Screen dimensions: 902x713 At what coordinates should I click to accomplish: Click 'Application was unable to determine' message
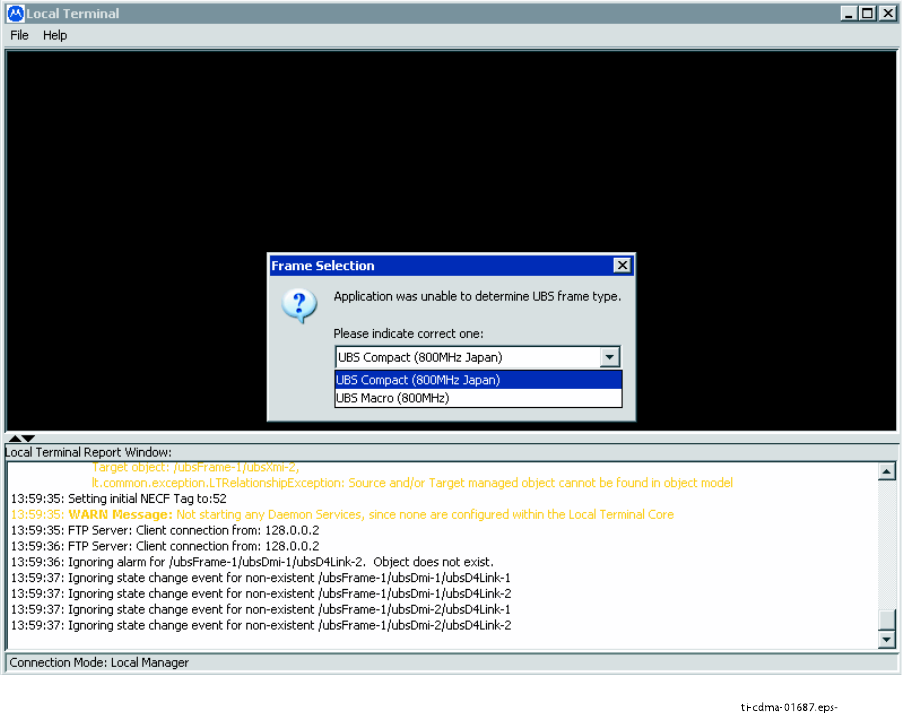[x=477, y=296]
